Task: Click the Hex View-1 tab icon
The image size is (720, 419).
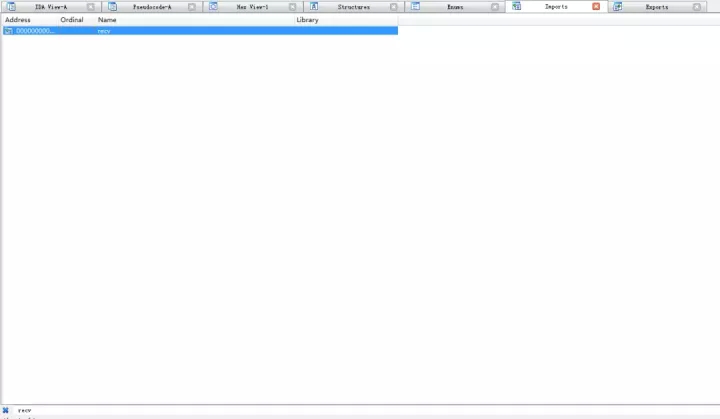Action: pos(214,7)
